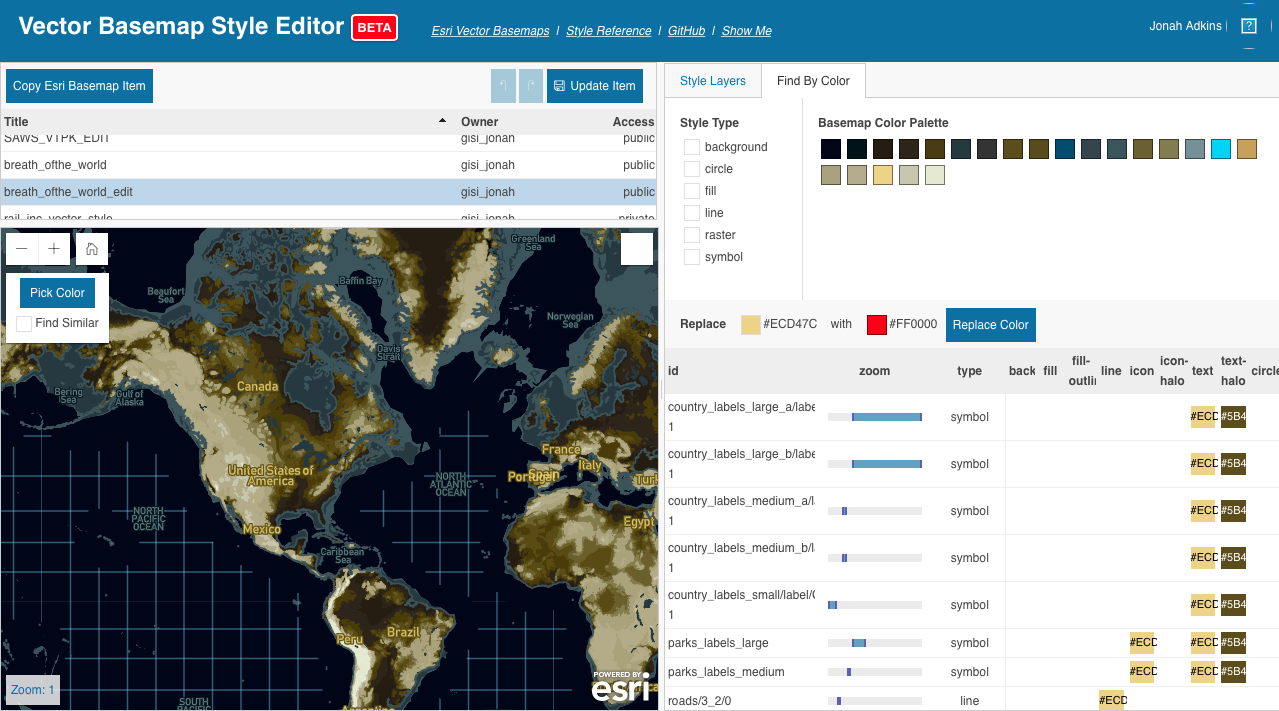The image size is (1279, 711).
Task: Select the Find By Color tab
Action: pyautogui.click(x=813, y=81)
